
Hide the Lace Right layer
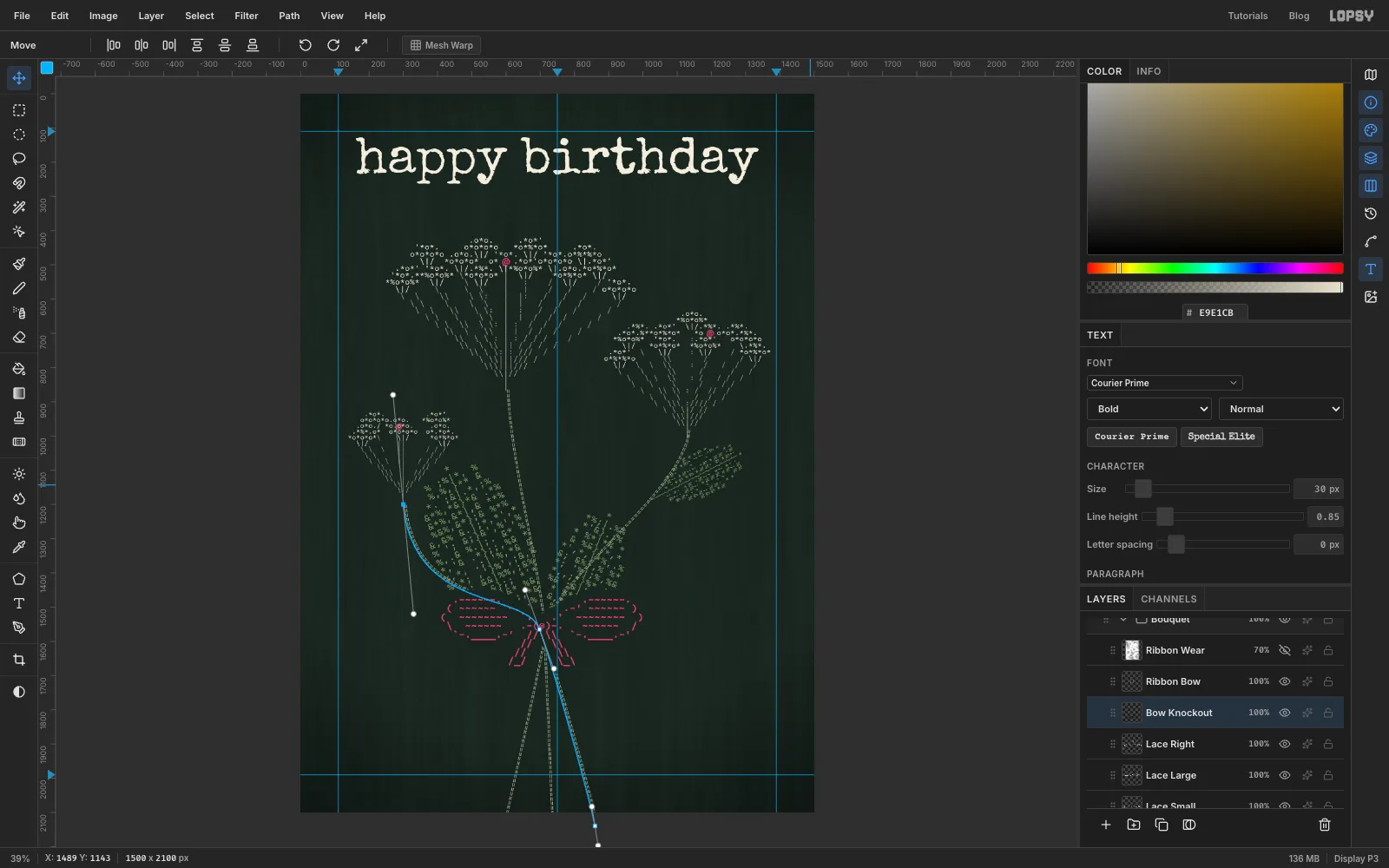coord(1285,744)
